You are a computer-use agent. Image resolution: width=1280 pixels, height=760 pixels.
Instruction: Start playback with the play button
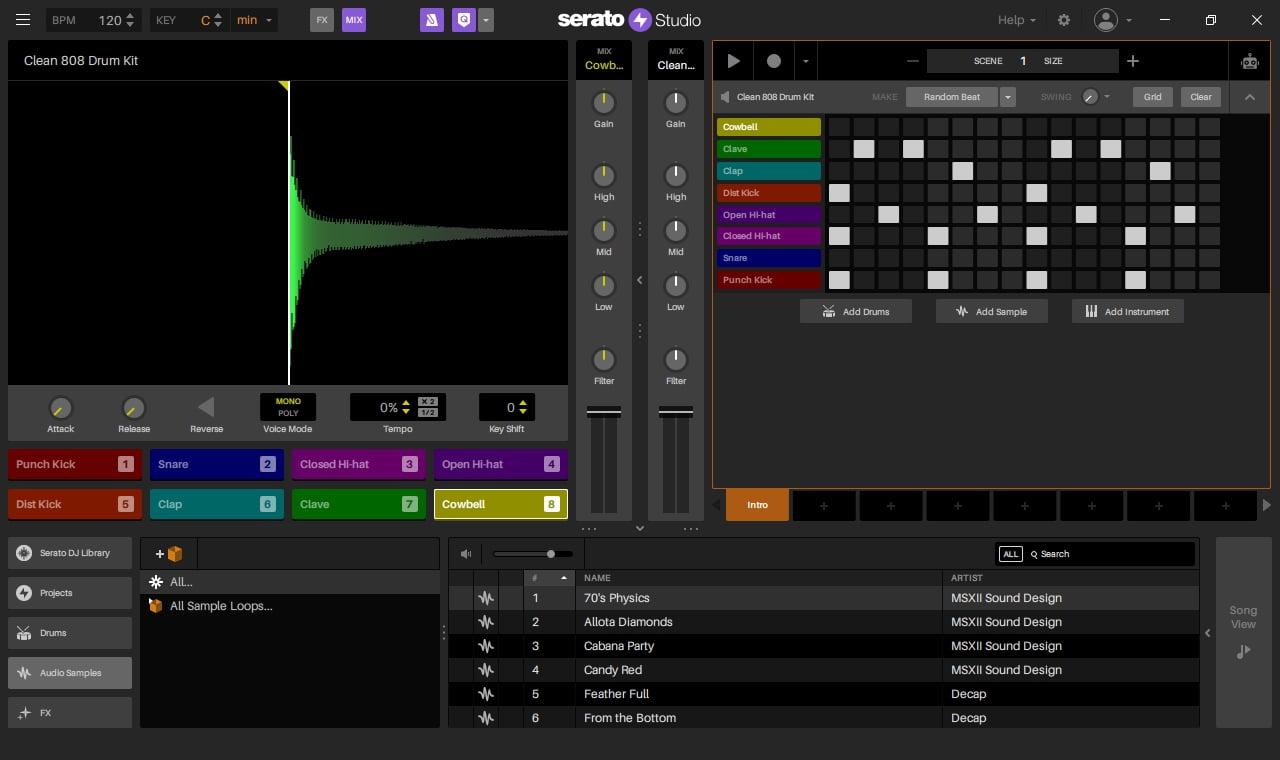[x=733, y=61]
